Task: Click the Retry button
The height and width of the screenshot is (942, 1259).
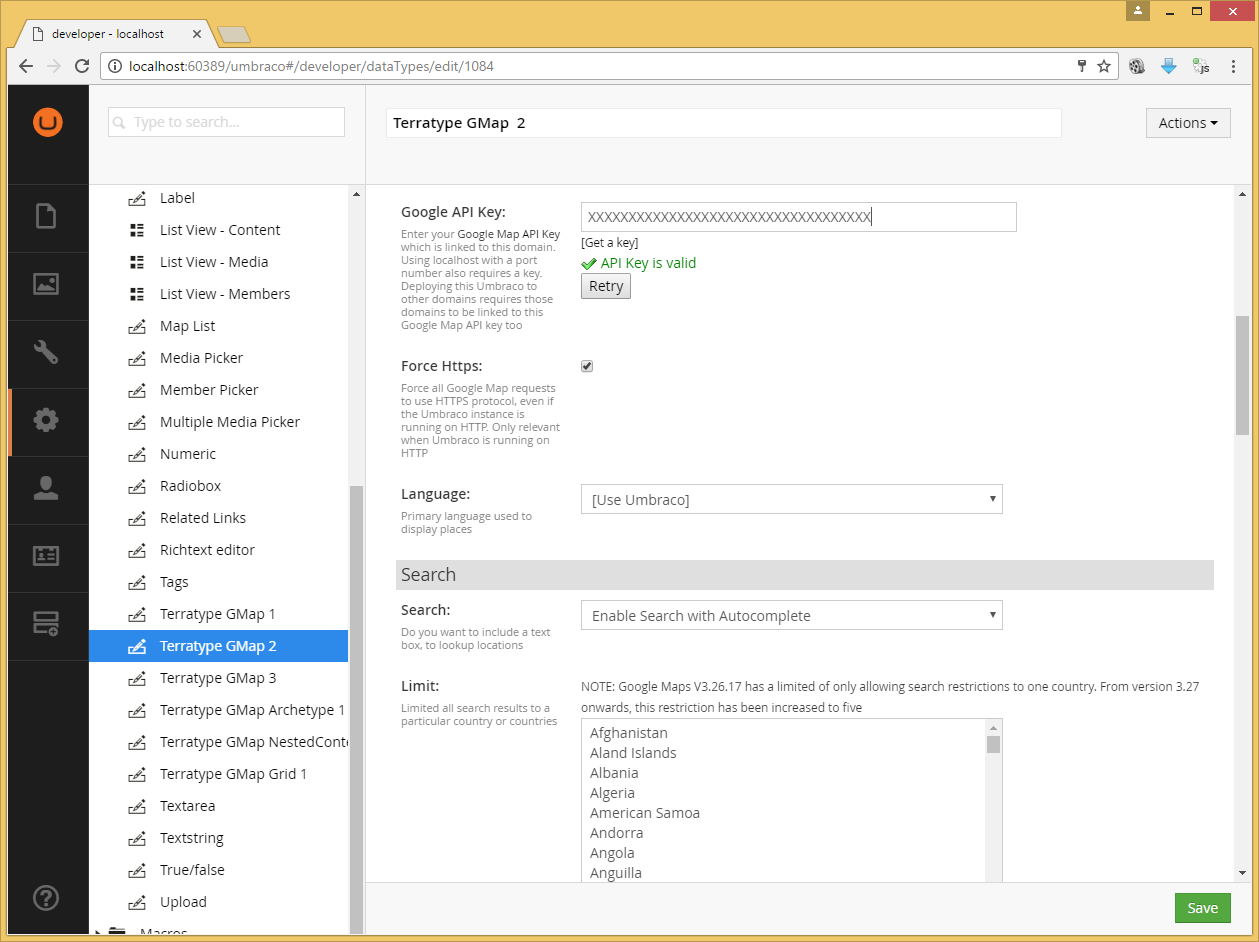Action: 606,286
